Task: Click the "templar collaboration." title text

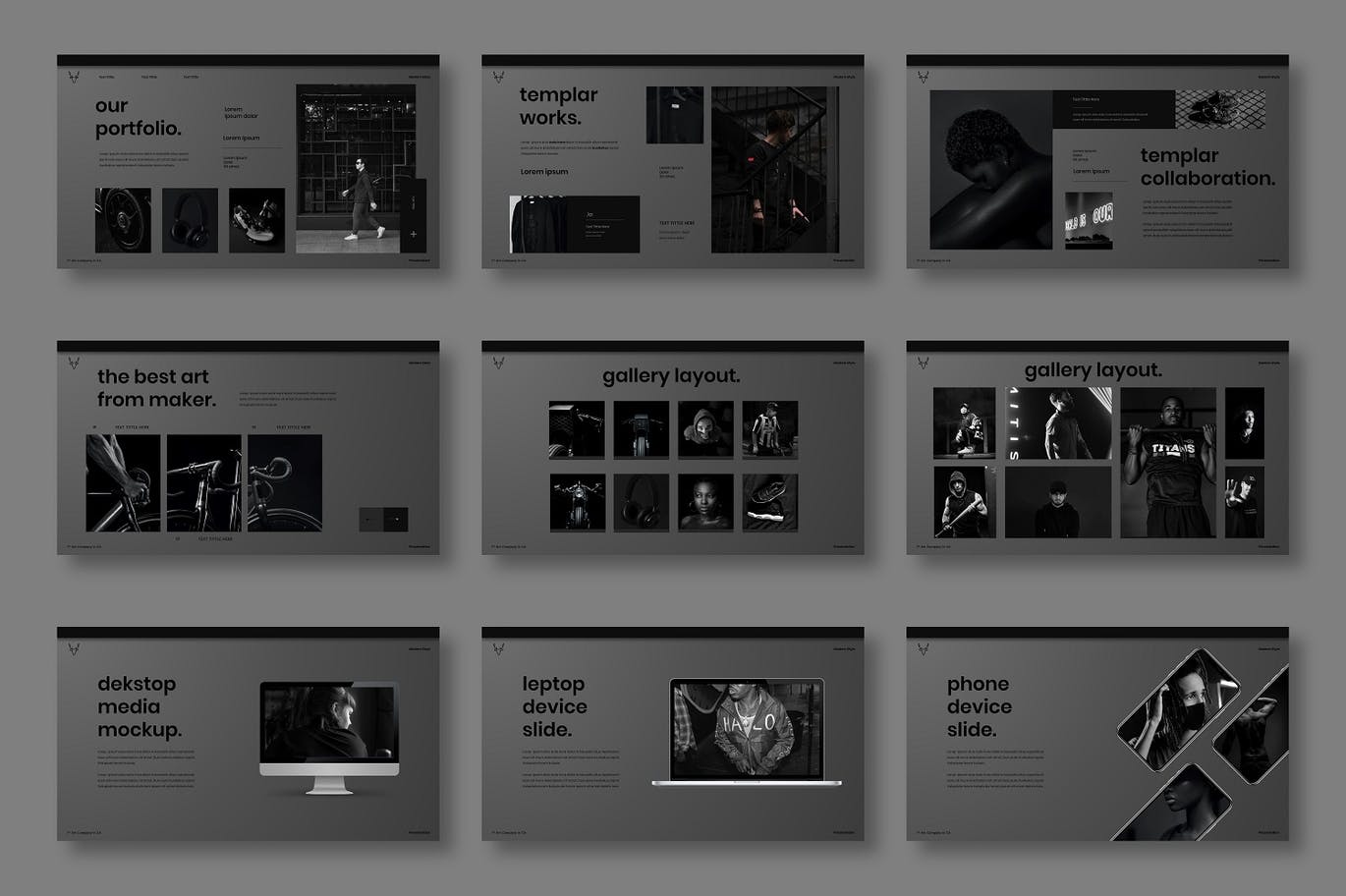Action: pyautogui.click(x=1207, y=167)
